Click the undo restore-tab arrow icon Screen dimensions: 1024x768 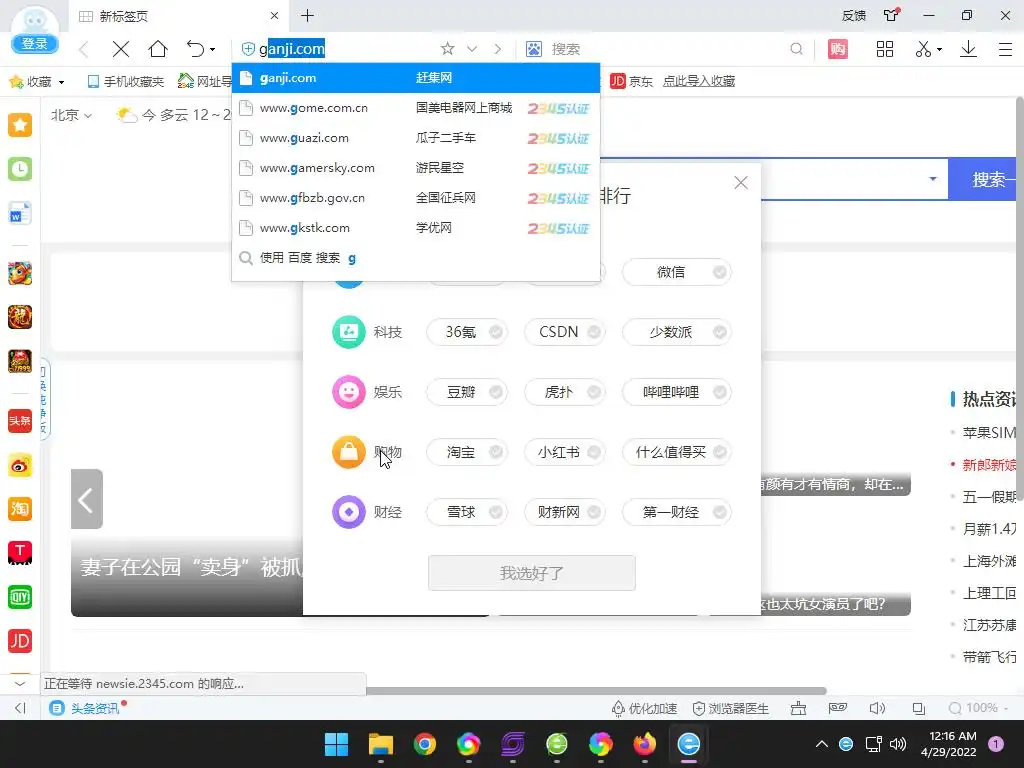coord(195,49)
